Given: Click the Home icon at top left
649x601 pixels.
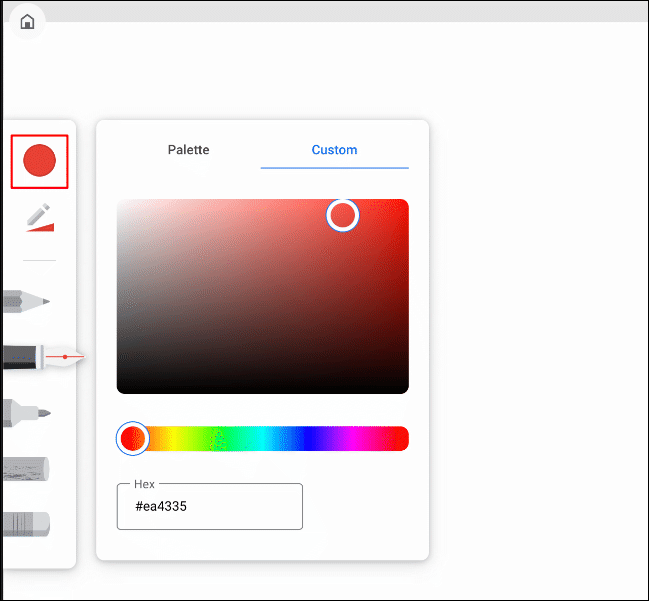Looking at the screenshot, I should (x=27, y=22).
